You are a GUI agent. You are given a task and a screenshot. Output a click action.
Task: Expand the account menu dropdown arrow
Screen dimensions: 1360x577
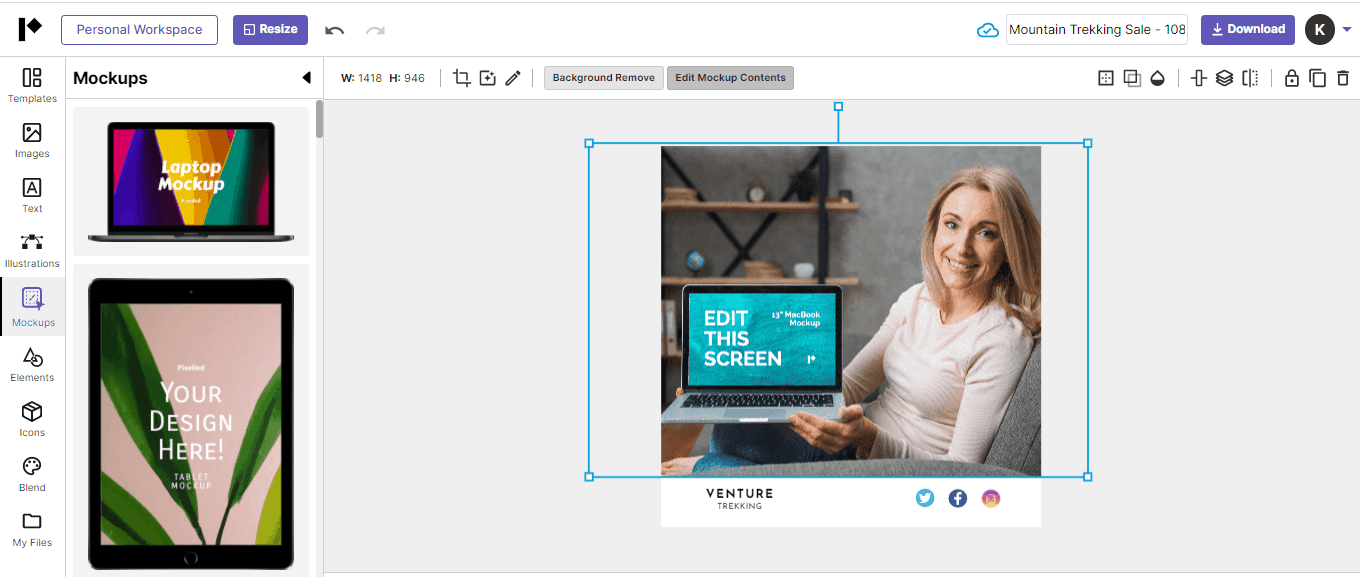[1347, 29]
